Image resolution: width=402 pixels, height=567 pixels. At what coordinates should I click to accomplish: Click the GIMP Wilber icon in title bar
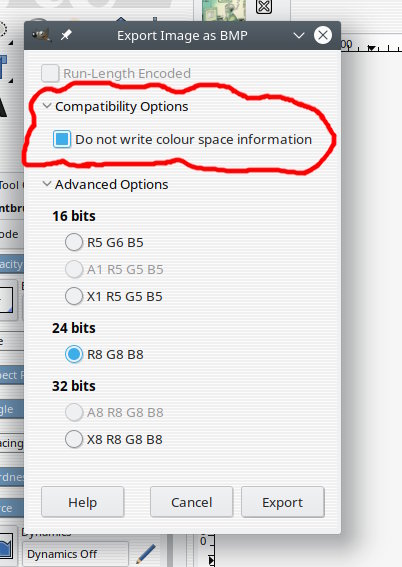click(x=41, y=35)
